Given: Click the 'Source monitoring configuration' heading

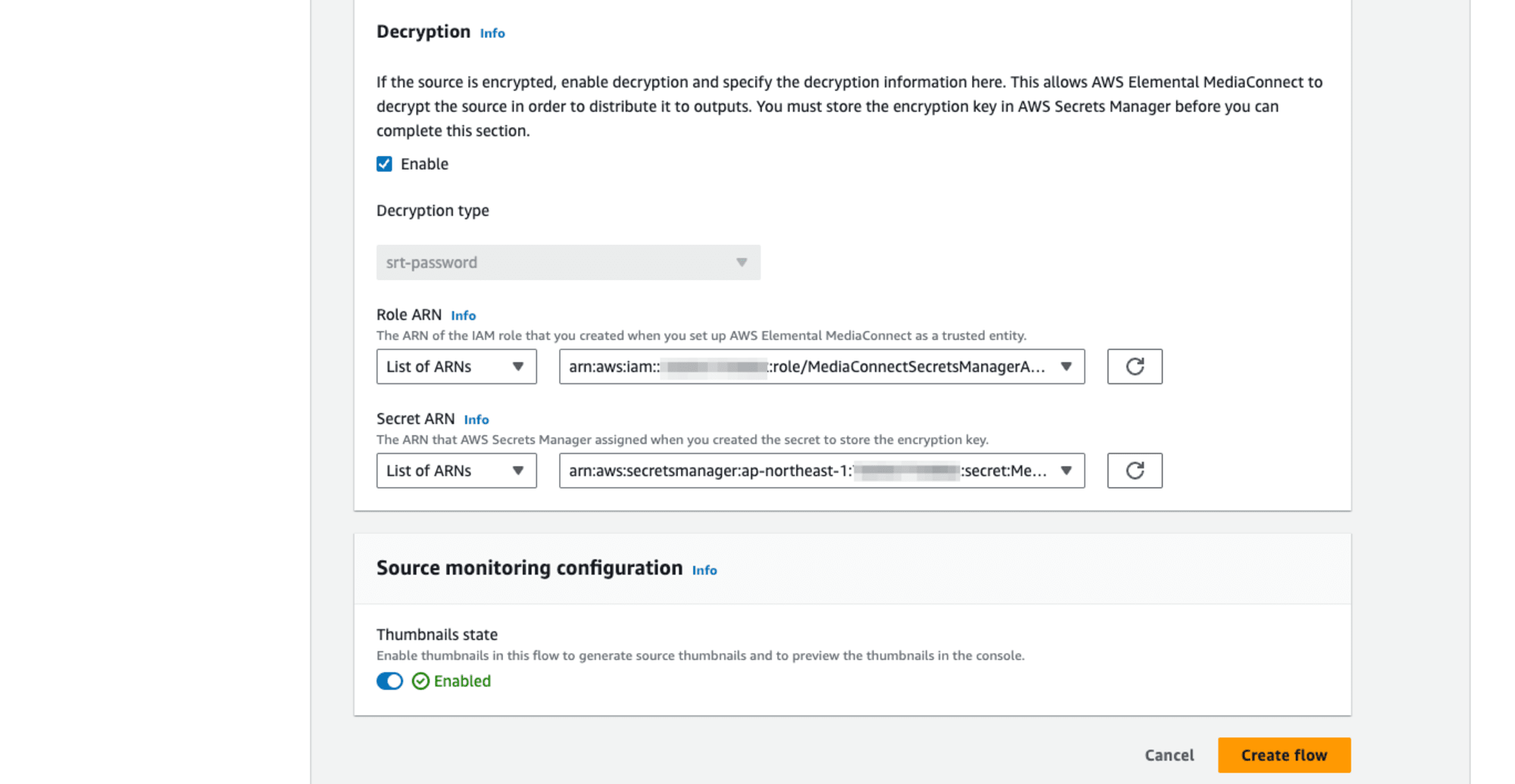Looking at the screenshot, I should point(529,568).
